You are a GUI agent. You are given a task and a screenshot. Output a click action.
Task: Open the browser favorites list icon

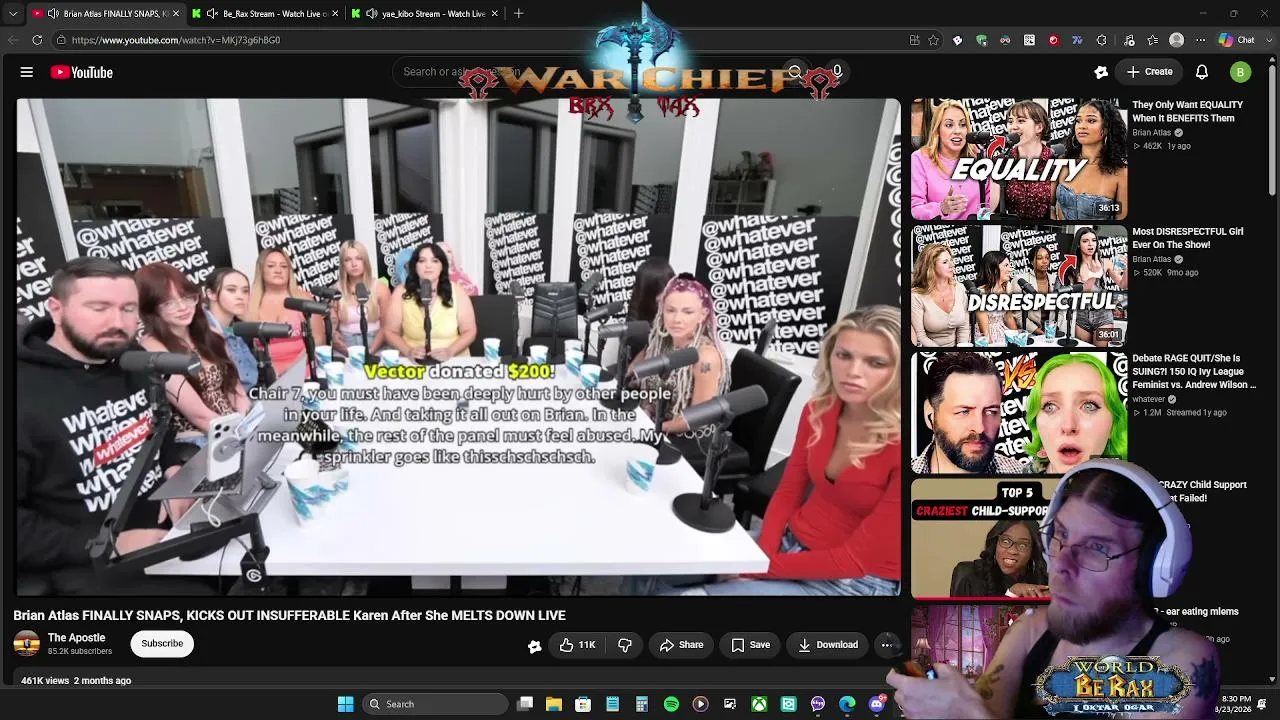[x=1153, y=40]
